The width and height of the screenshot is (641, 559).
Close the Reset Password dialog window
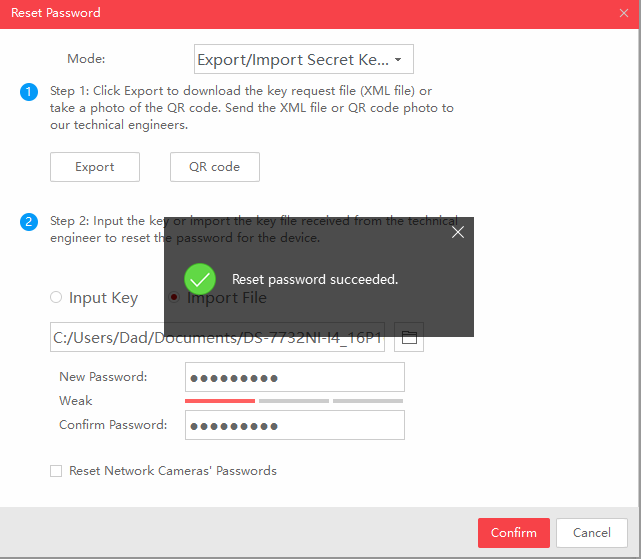tap(624, 13)
